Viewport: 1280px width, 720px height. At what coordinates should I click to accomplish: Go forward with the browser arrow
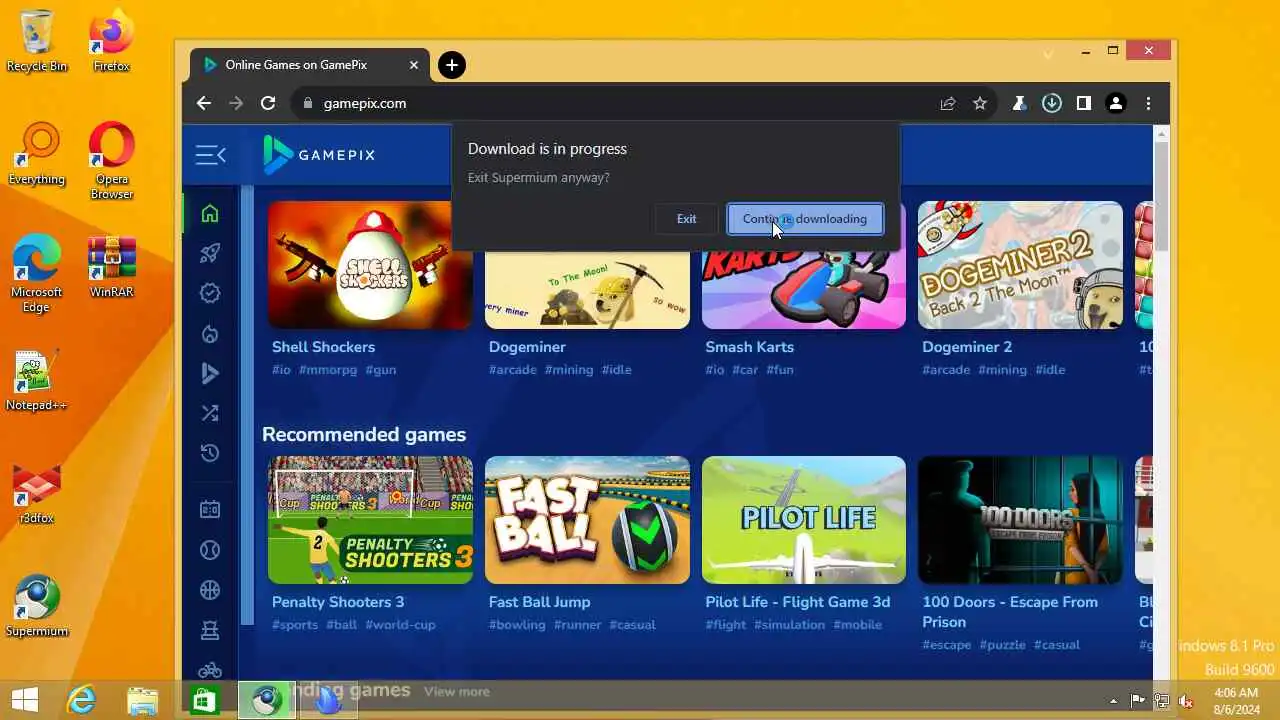pos(236,103)
